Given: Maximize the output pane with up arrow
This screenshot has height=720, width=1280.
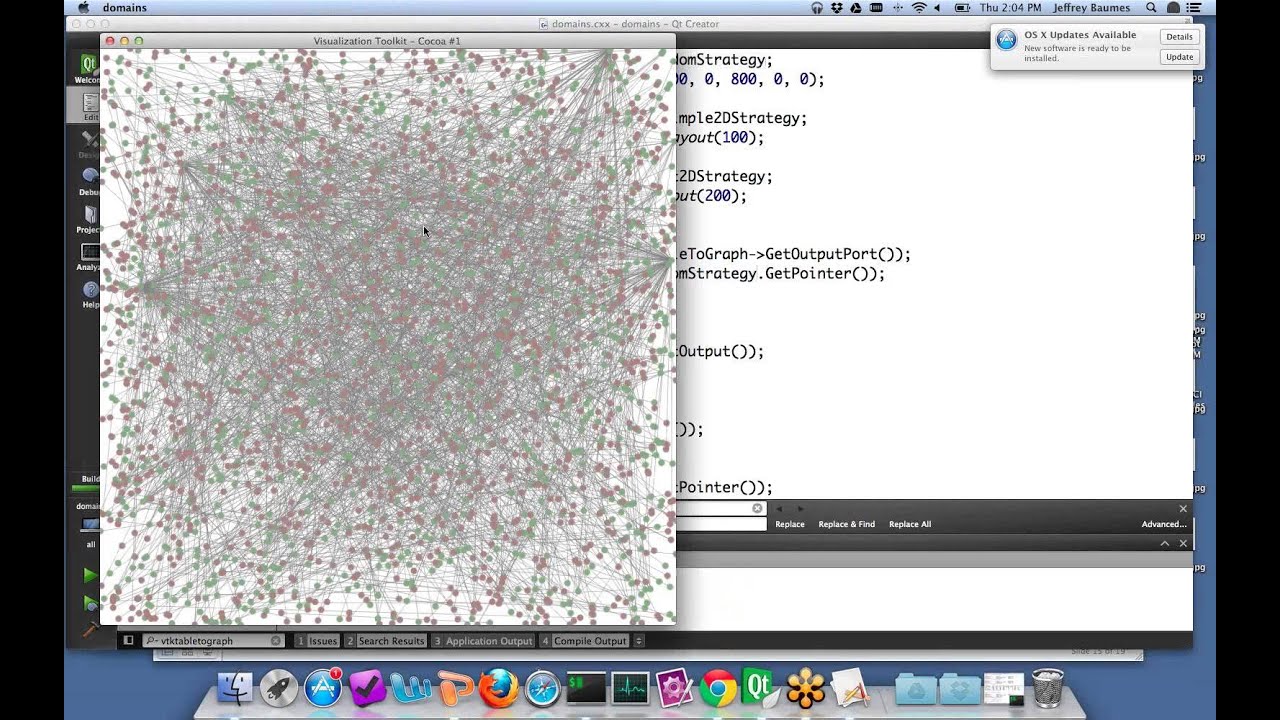Looking at the screenshot, I should [x=1165, y=543].
